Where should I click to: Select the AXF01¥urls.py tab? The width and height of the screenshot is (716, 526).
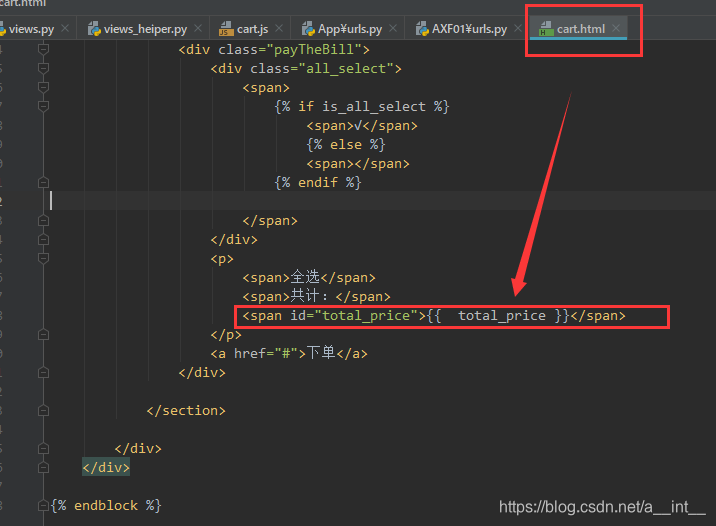coord(469,29)
